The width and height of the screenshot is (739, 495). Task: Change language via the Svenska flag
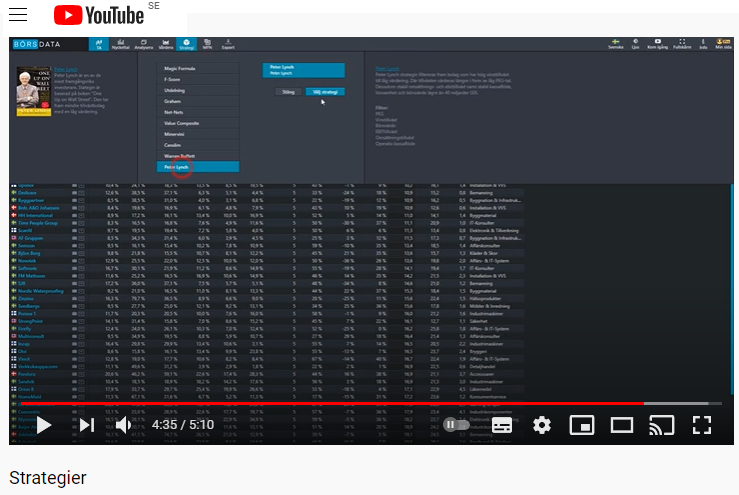click(x=616, y=44)
